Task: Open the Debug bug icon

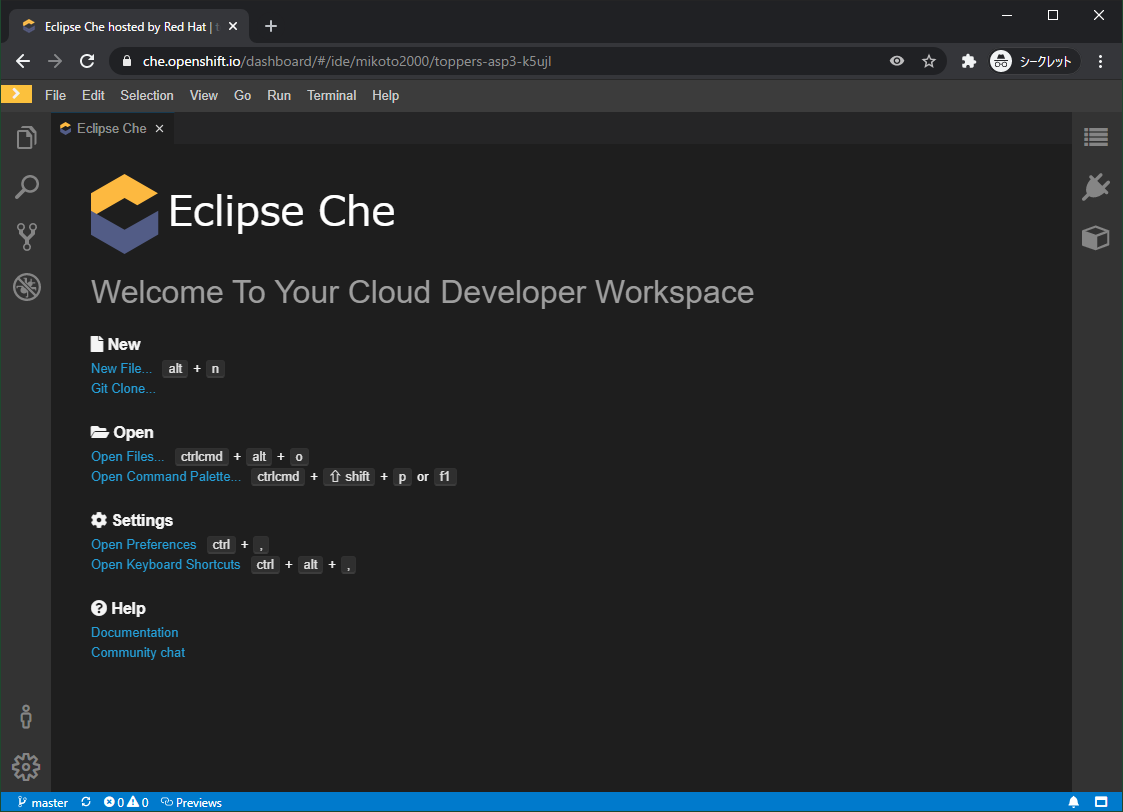Action: (x=26, y=287)
